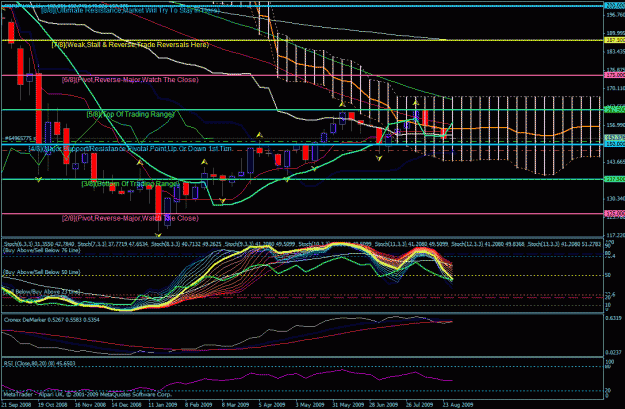Viewport: 625px width, 409px height.
Task: Click the 5 Apr 2009 date label
Action: [x=272, y=405]
